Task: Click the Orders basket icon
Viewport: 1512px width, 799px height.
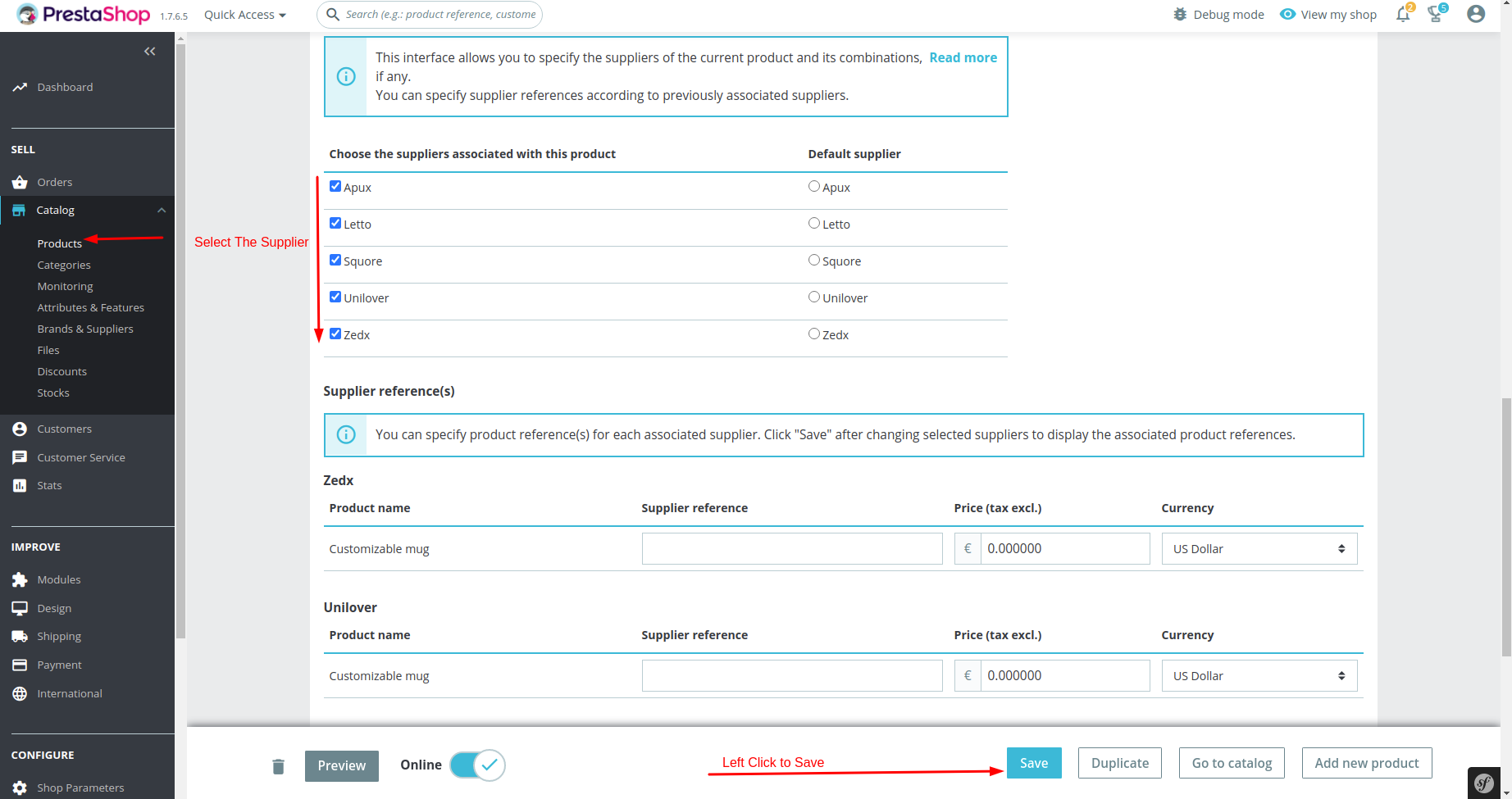Action: (x=20, y=182)
